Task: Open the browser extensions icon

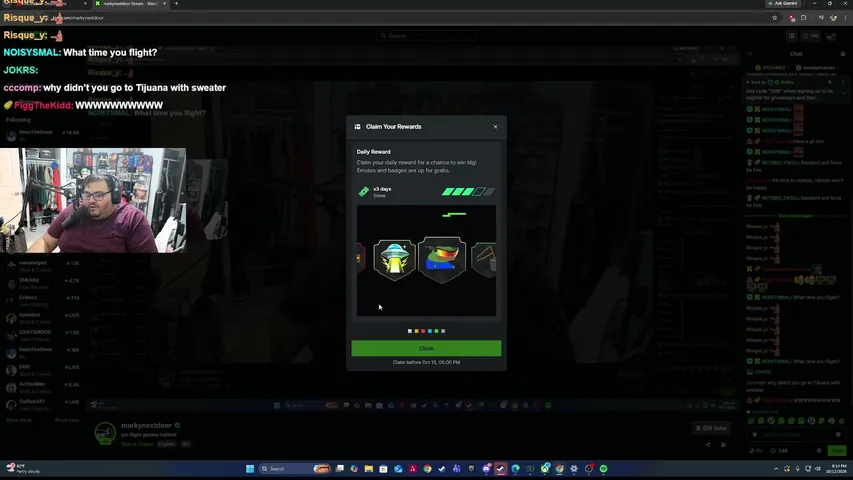Action: click(803, 18)
